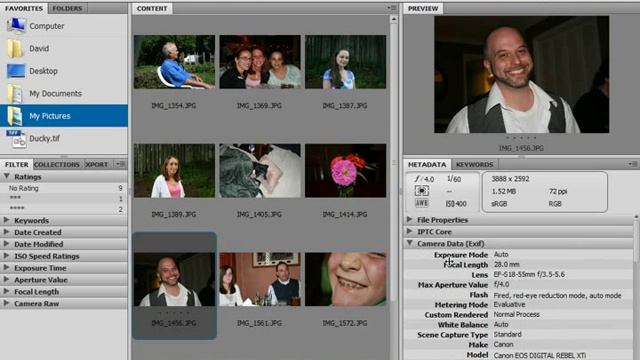Expand the Focal Length filter
Viewport: 640px width, 360px height.
coord(7,291)
